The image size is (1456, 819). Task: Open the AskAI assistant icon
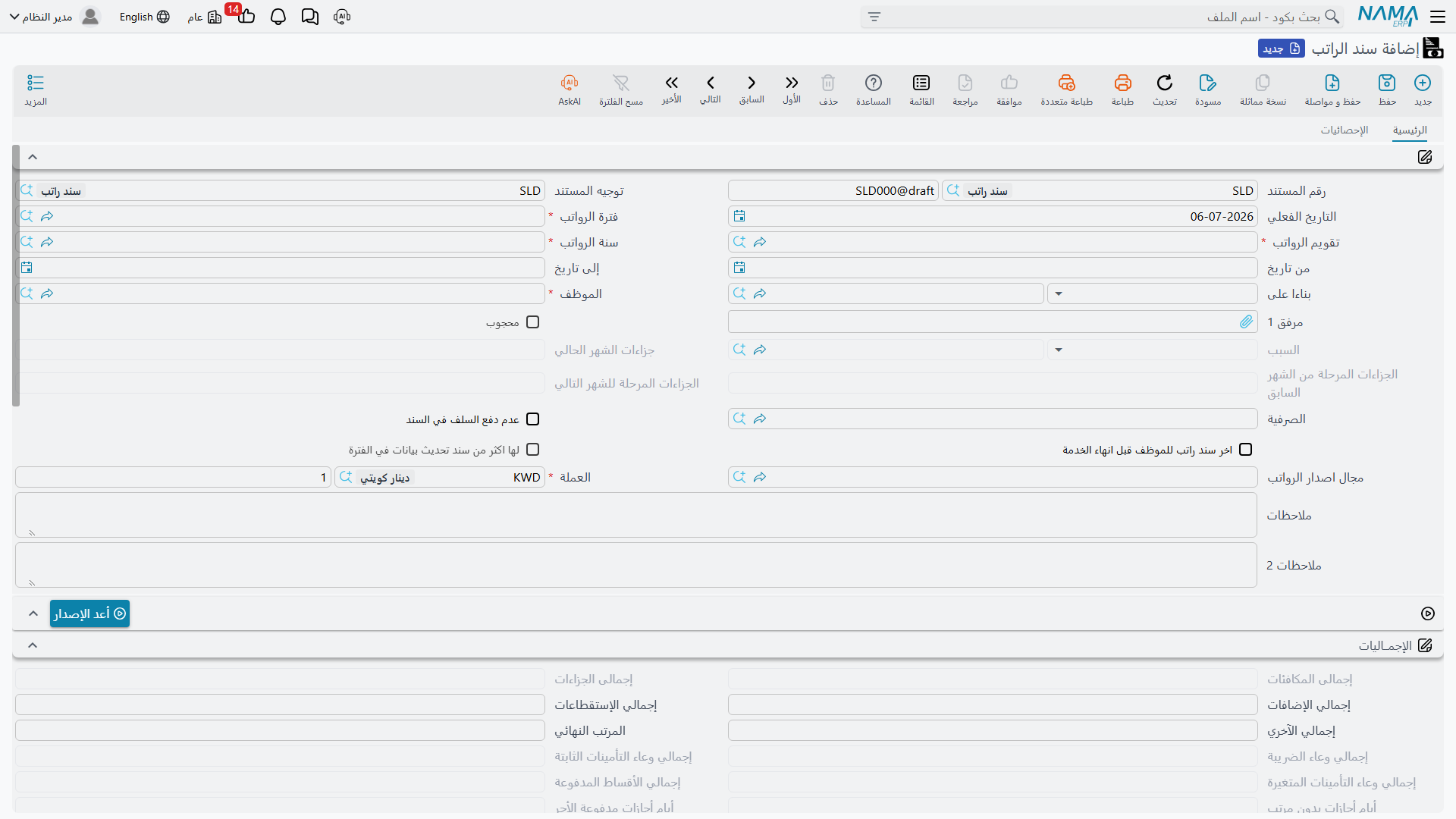(x=570, y=83)
